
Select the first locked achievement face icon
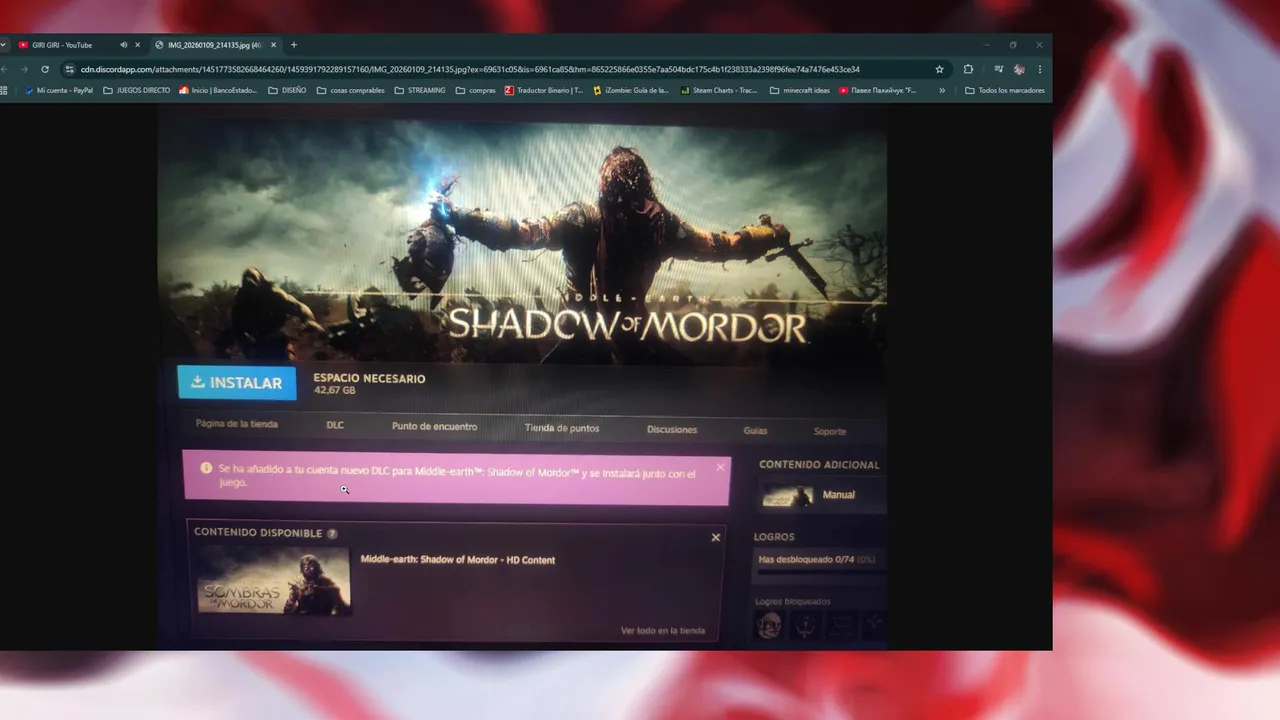768,626
